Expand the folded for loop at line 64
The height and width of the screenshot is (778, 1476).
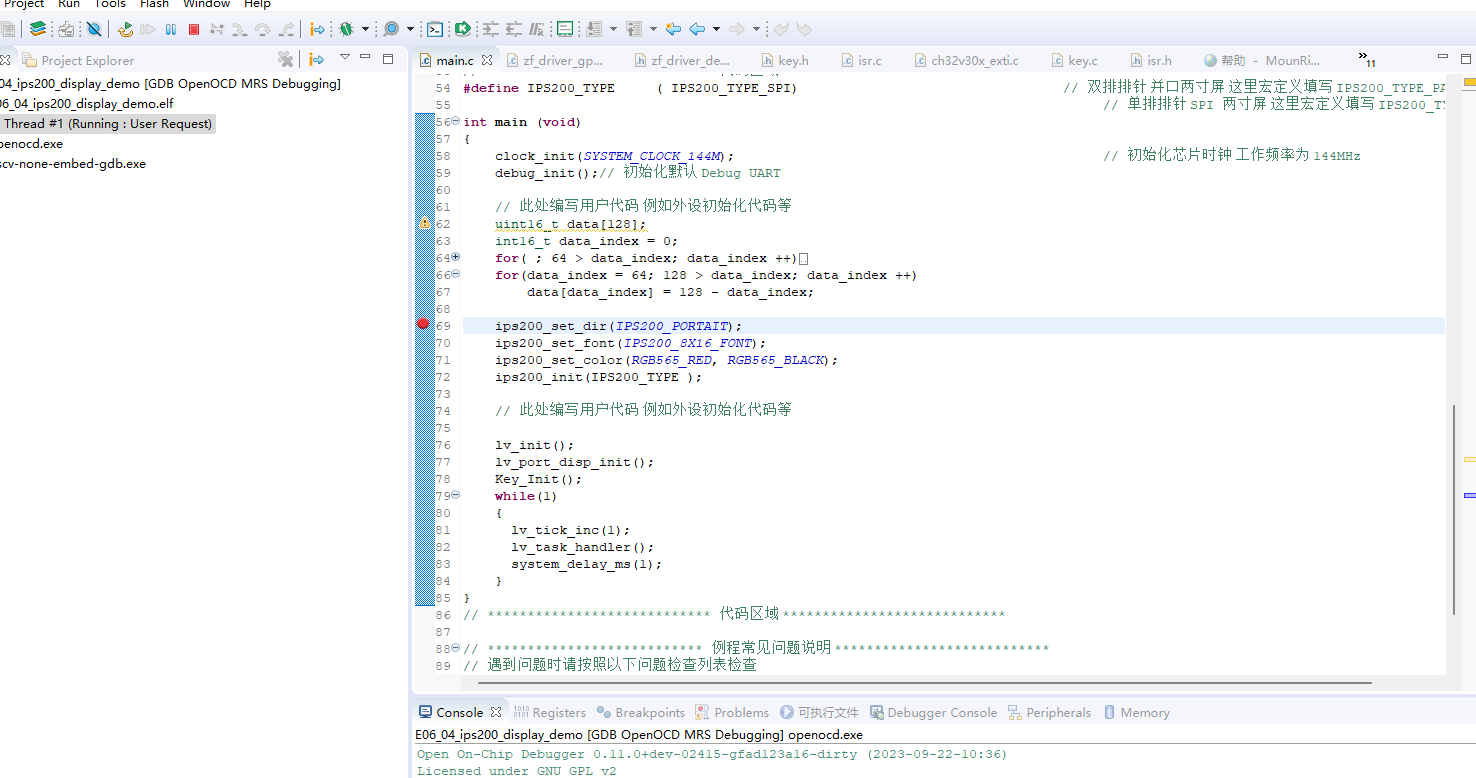[456, 257]
